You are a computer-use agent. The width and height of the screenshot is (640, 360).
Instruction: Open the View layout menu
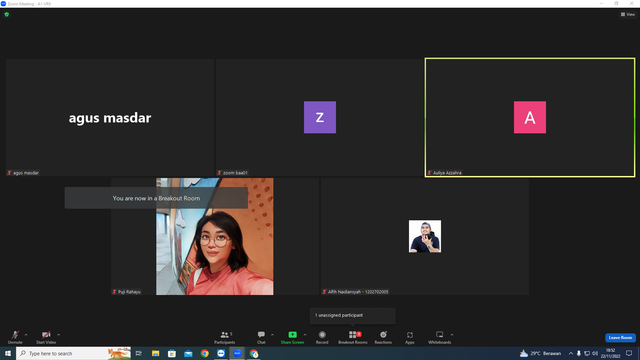tap(628, 14)
